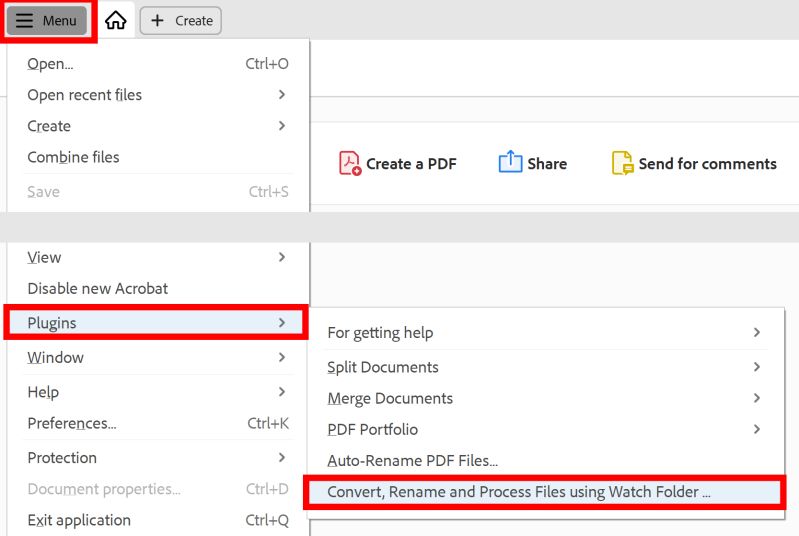Screen dimensions: 799x536
Task: Click the Home icon
Action: tap(116, 20)
